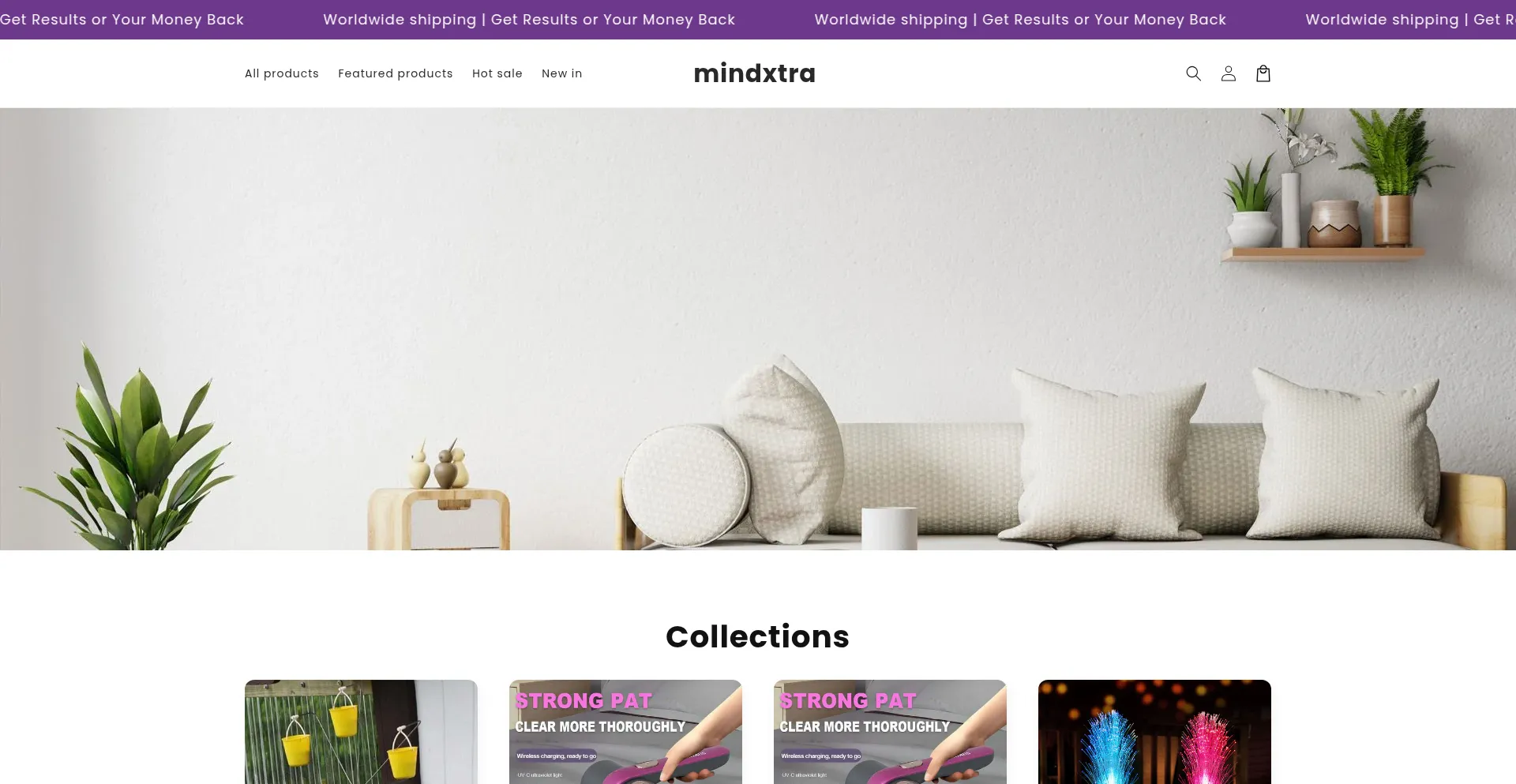Screen dimensions: 1516x784
Task: Open the New in page
Action: [x=562, y=73]
